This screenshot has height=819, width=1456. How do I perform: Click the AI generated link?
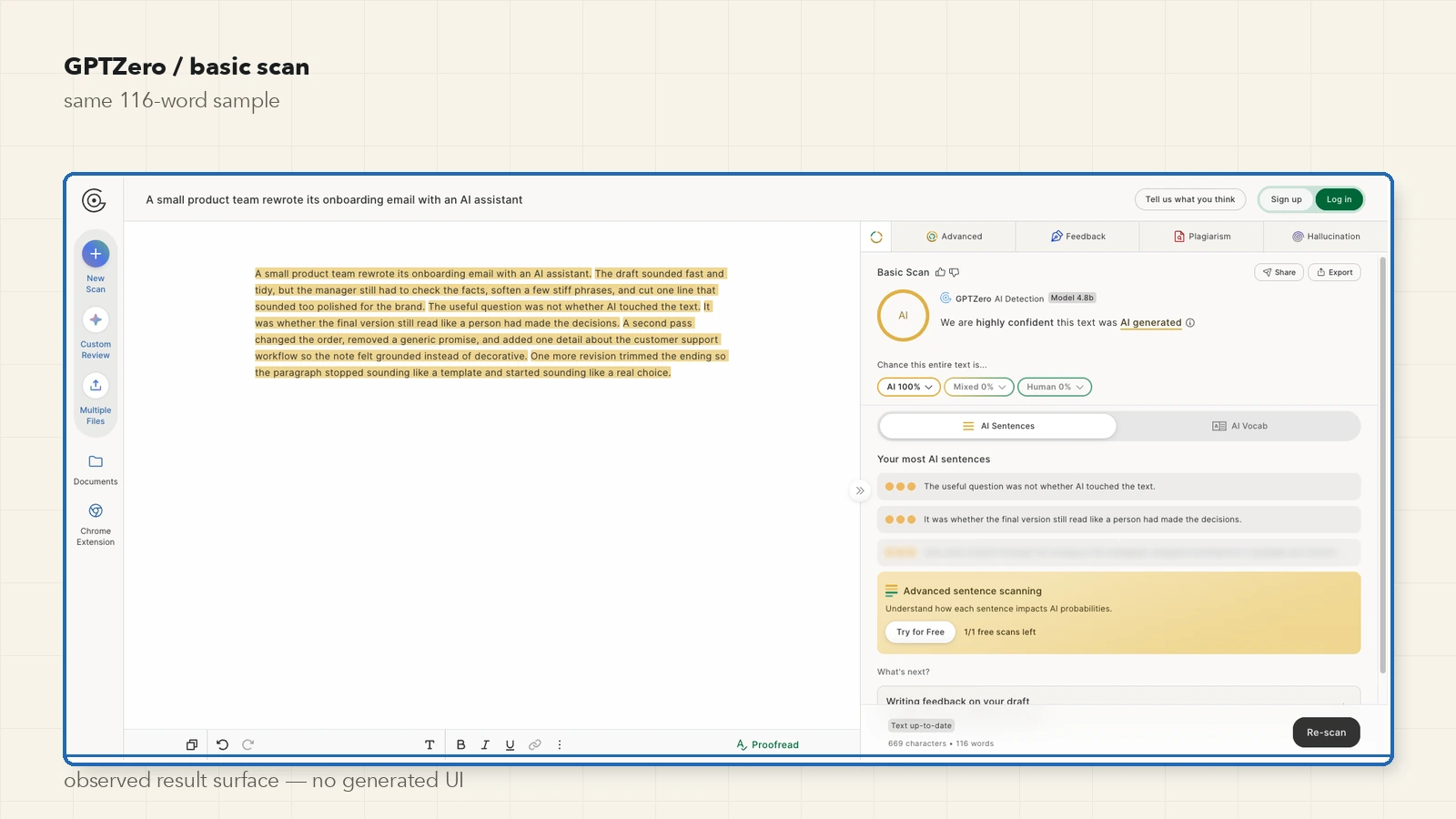1150,322
